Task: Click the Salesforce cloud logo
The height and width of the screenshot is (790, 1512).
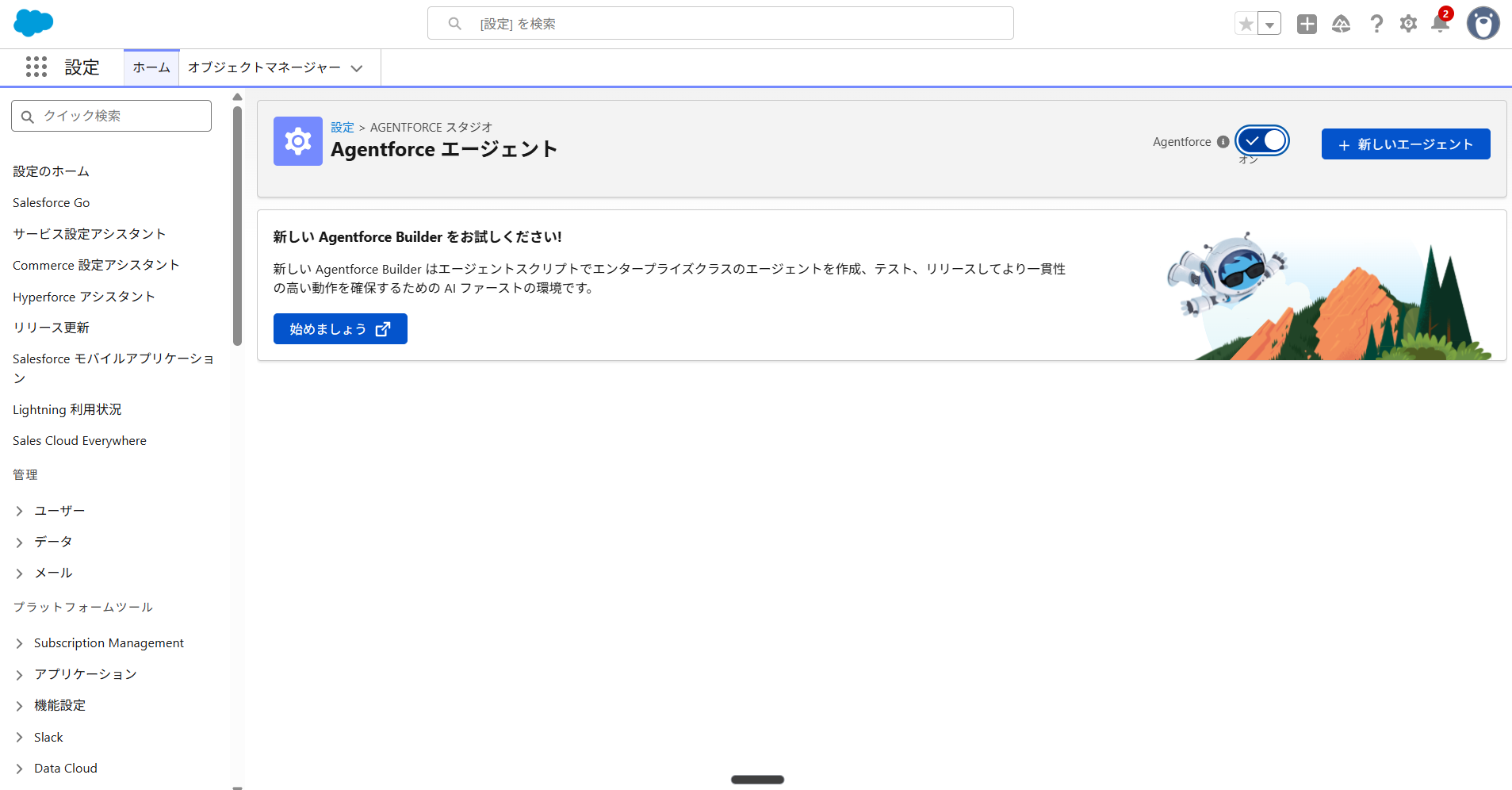Action: (33, 22)
